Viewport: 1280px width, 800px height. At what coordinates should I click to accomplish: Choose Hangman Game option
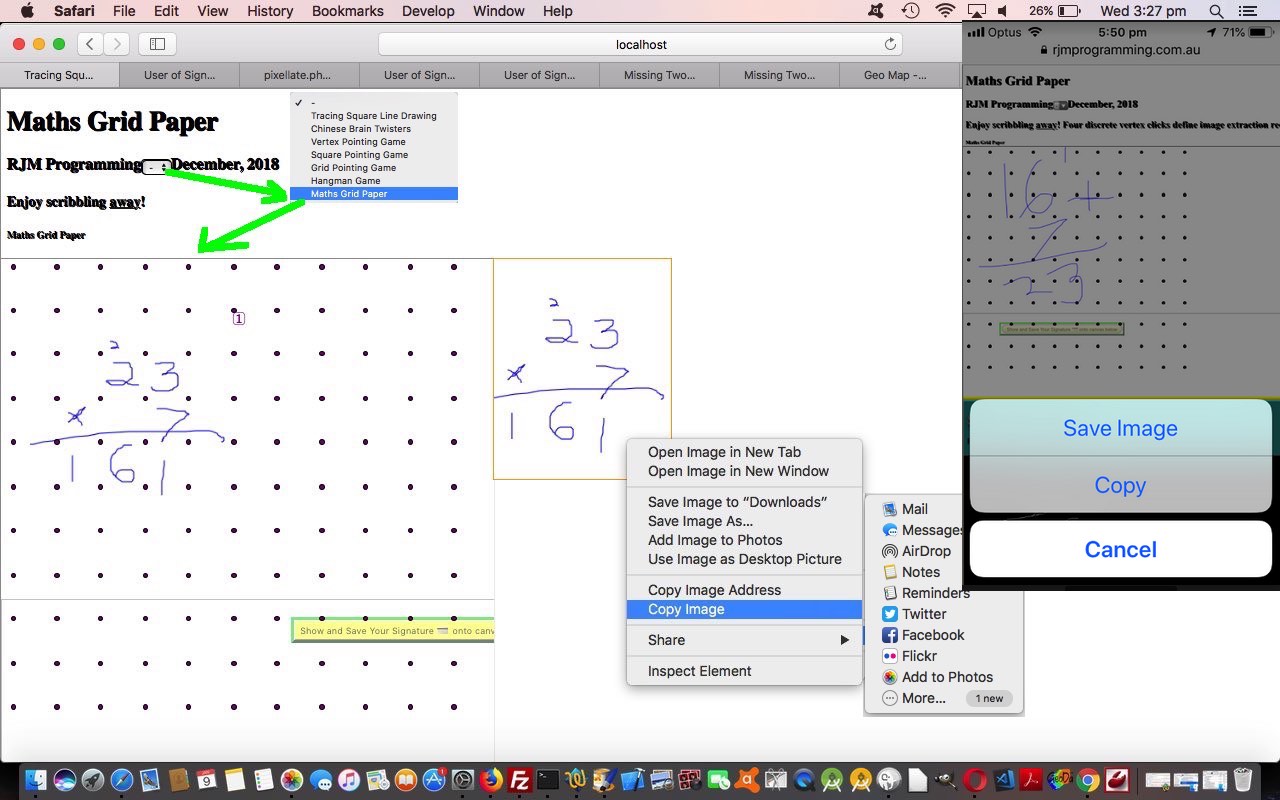coord(373,181)
